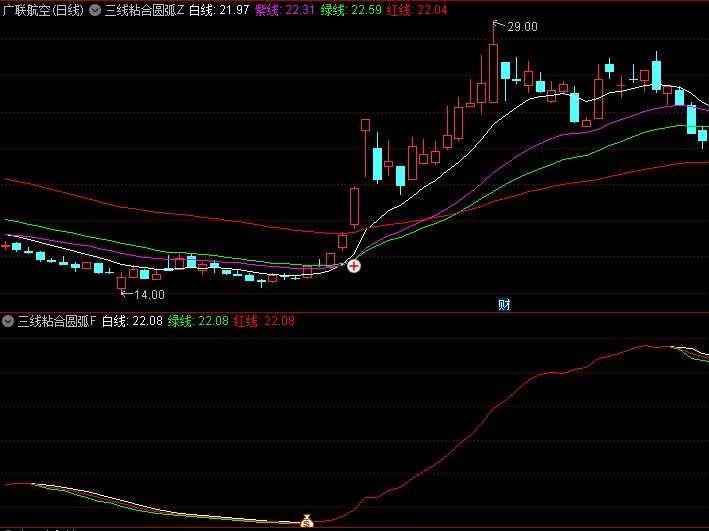
Task: Click the 白线 21.97 value label
Action: pos(218,10)
